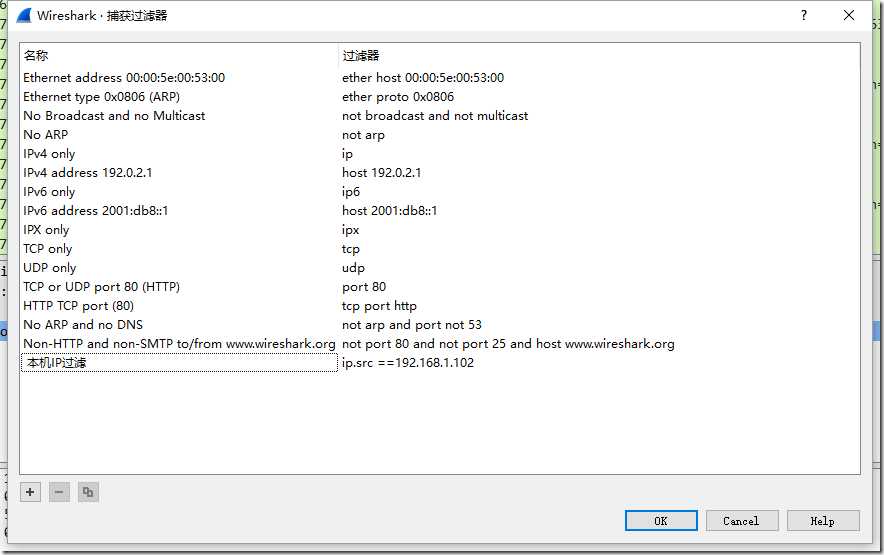The width and height of the screenshot is (884, 555).
Task: Click filter expression host 192.0.2.1
Action: pyautogui.click(x=382, y=173)
